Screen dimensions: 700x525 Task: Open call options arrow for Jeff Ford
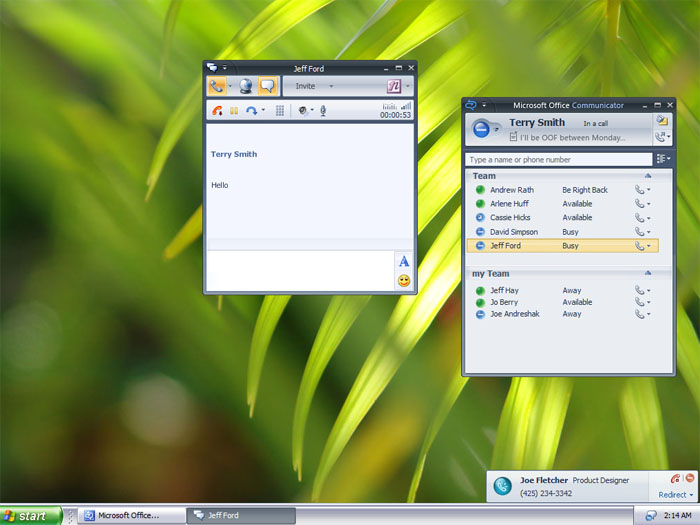click(649, 246)
